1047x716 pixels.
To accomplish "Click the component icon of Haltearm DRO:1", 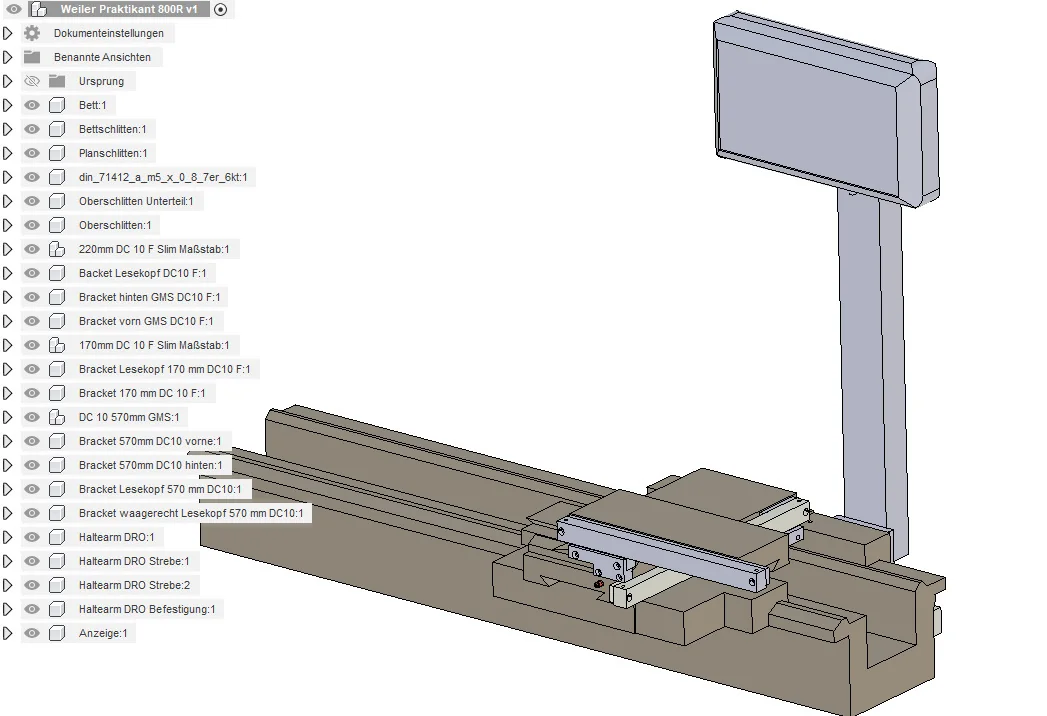I will [57, 537].
